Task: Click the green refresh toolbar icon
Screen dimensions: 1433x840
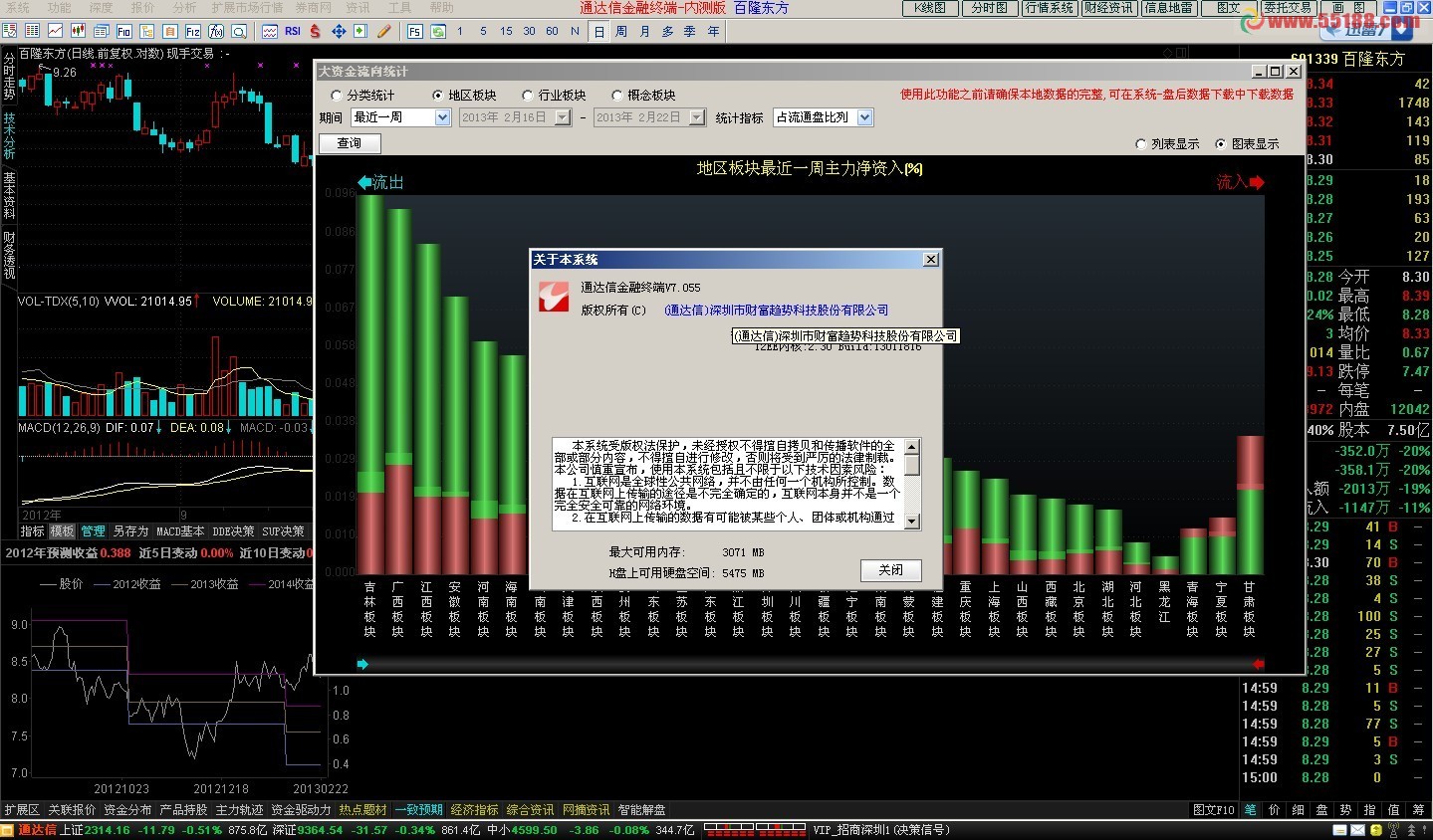Action: pos(438,31)
